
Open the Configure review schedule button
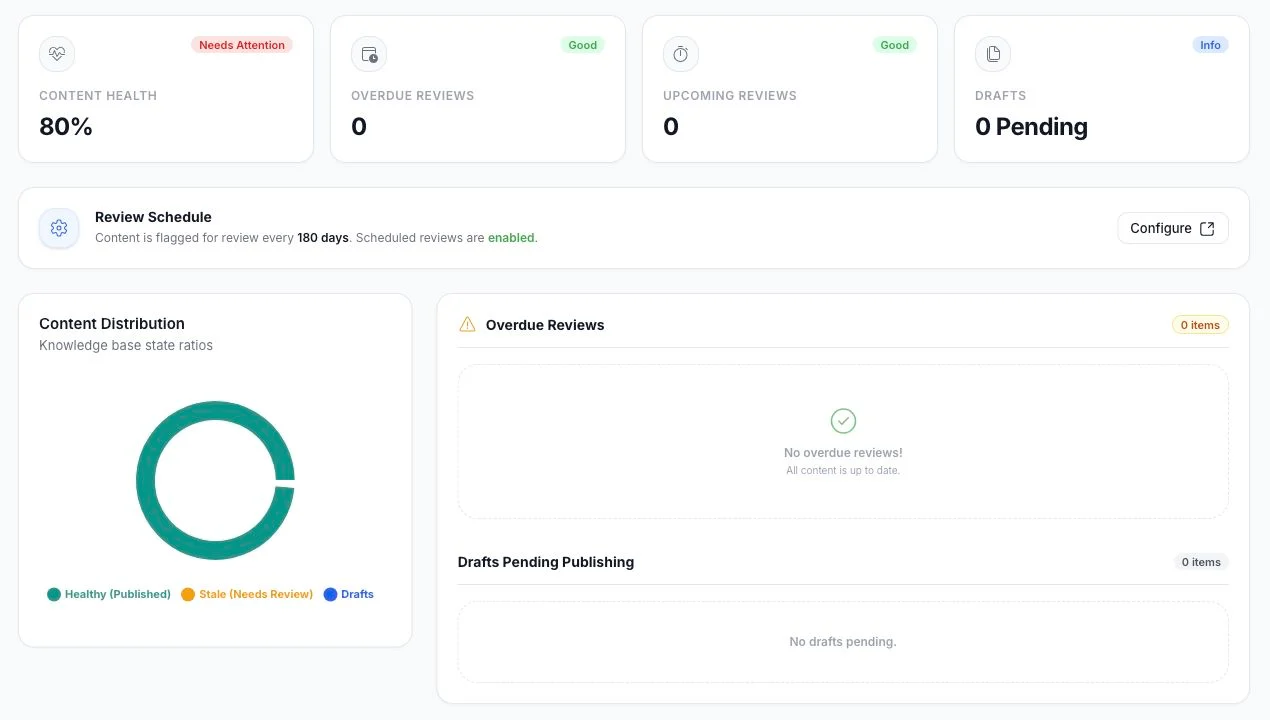1172,228
